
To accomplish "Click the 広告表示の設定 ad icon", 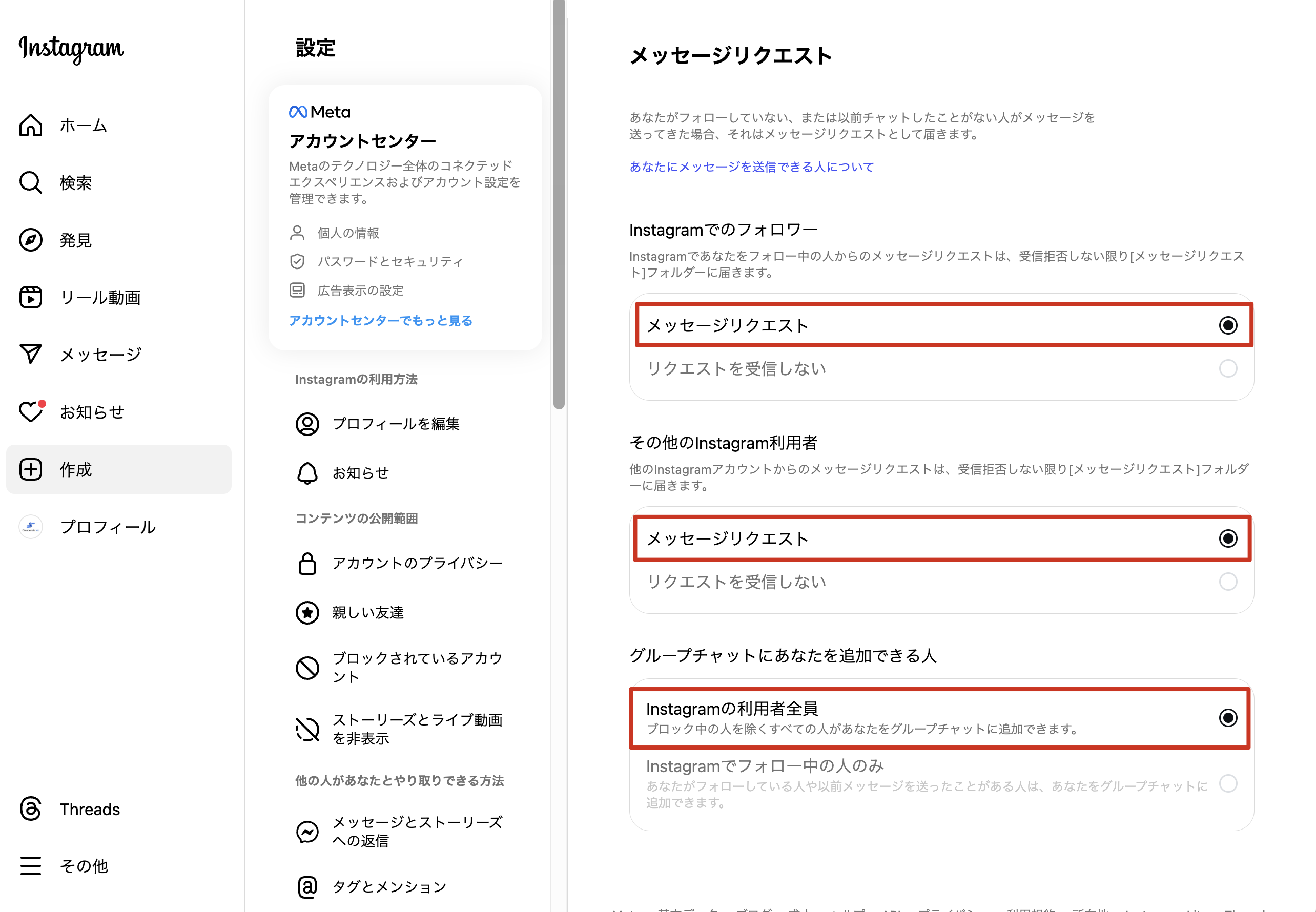I will coord(297,291).
